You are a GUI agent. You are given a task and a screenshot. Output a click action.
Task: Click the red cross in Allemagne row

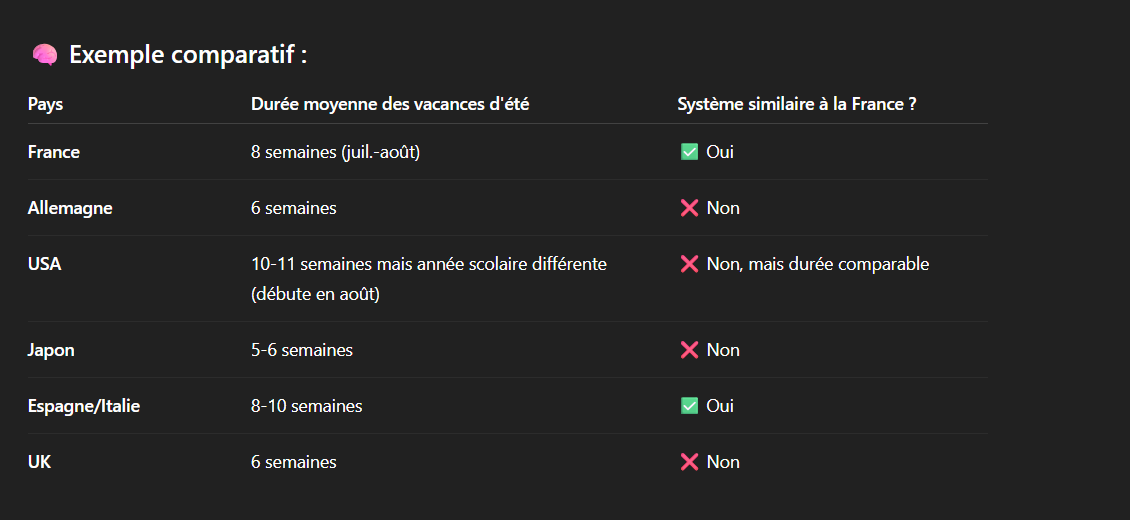point(689,208)
